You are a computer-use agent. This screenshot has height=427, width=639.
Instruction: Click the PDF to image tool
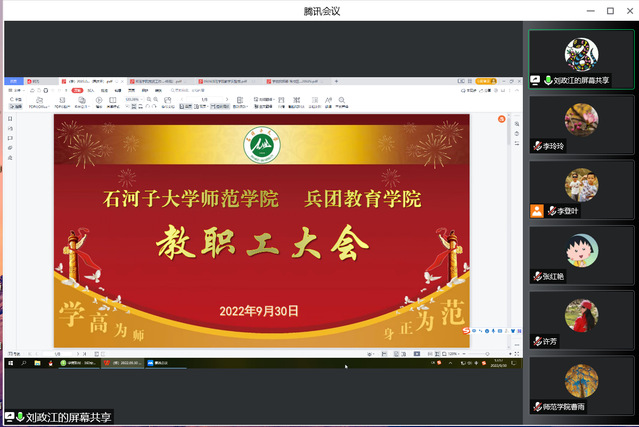[62, 102]
